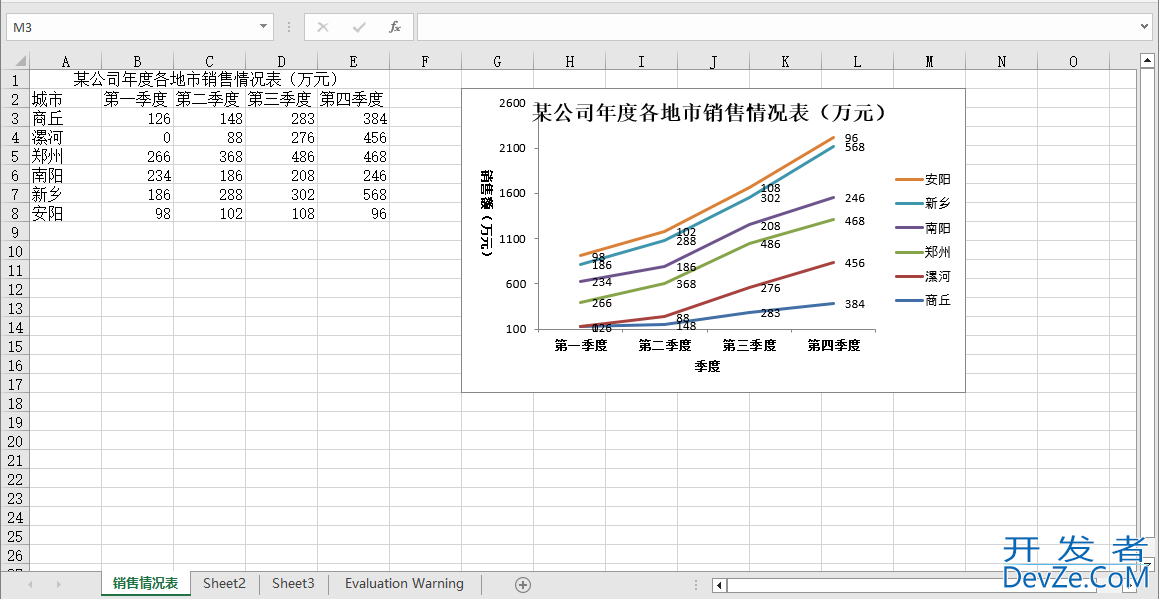Select the 安阳 cell in column A

(66, 214)
